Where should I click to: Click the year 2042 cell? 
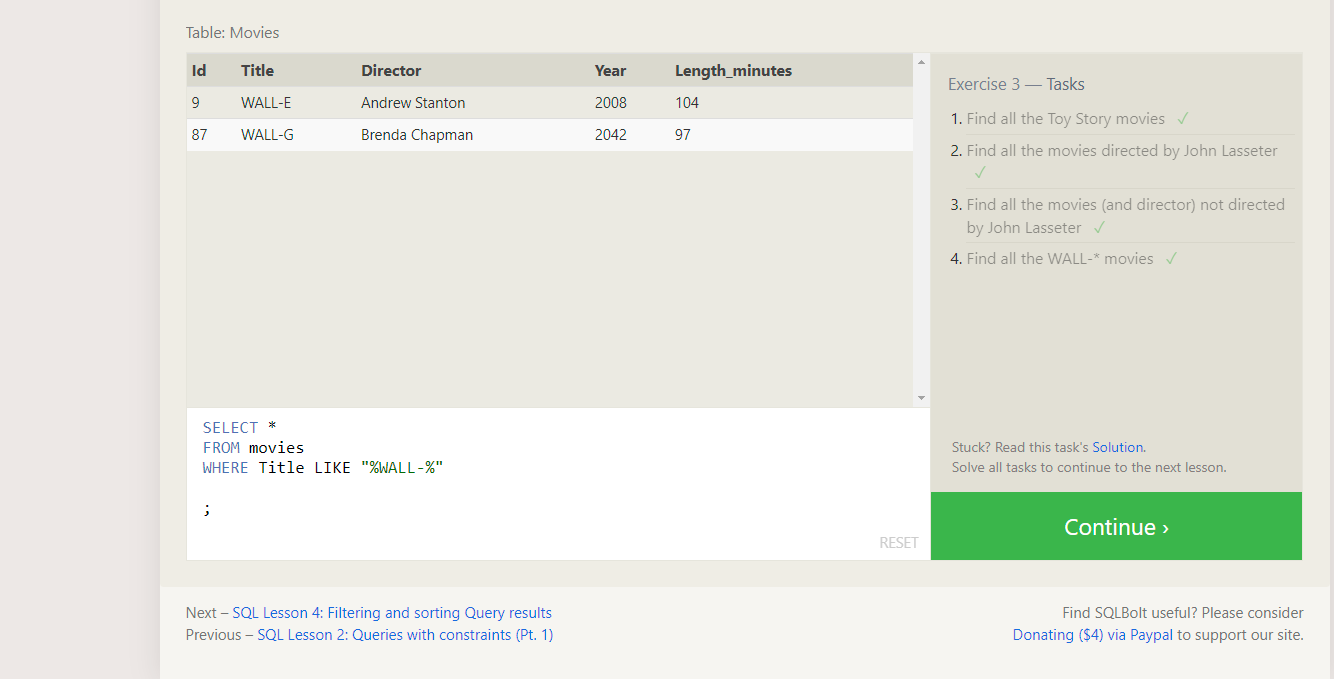611,135
